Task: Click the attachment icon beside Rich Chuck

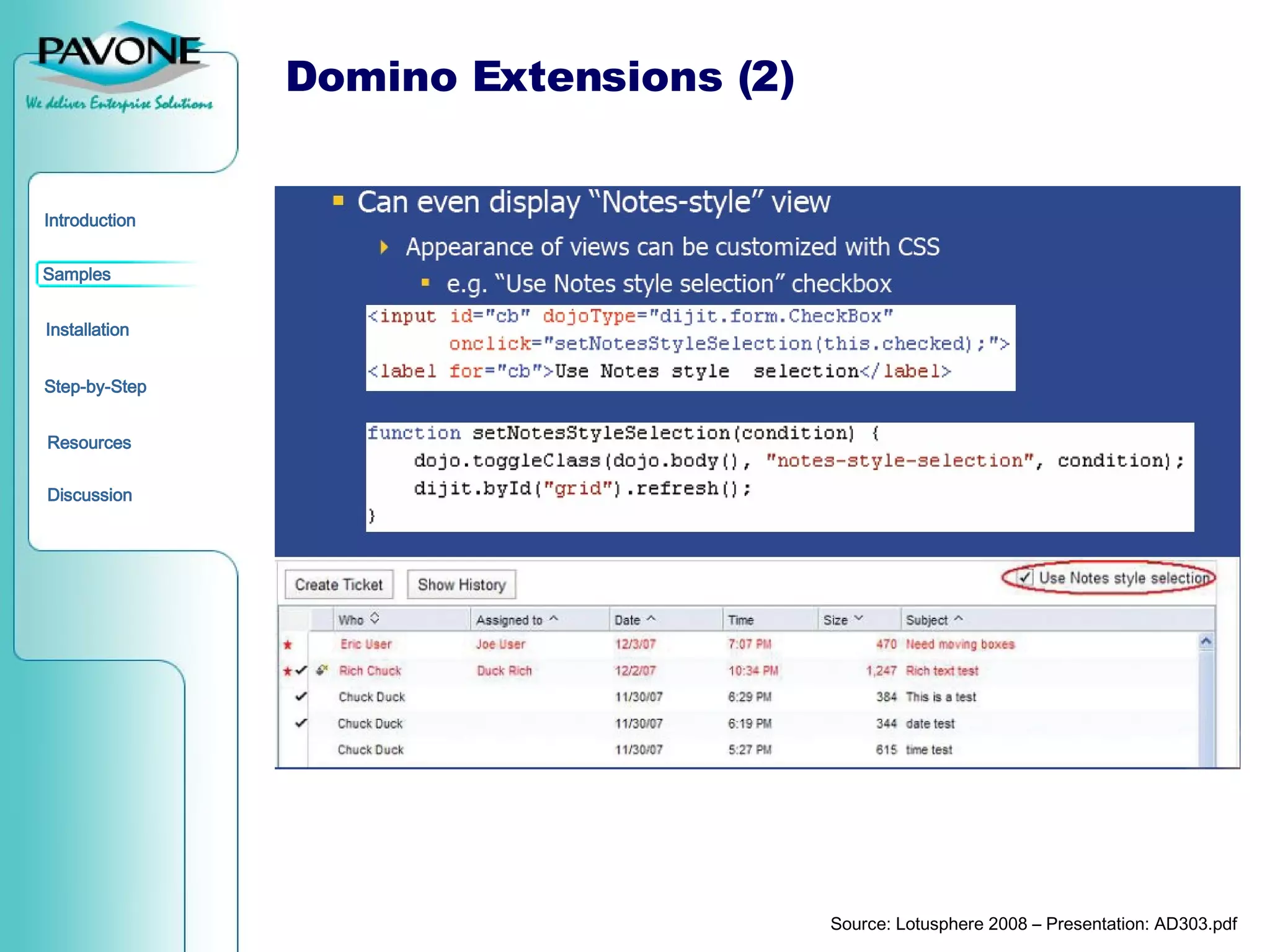Action: point(322,670)
